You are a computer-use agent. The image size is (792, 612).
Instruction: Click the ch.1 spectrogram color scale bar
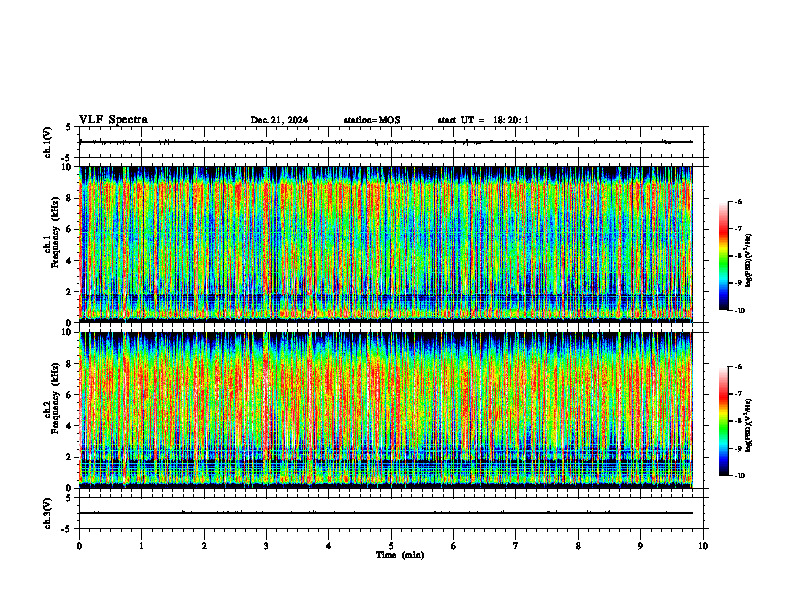click(723, 256)
